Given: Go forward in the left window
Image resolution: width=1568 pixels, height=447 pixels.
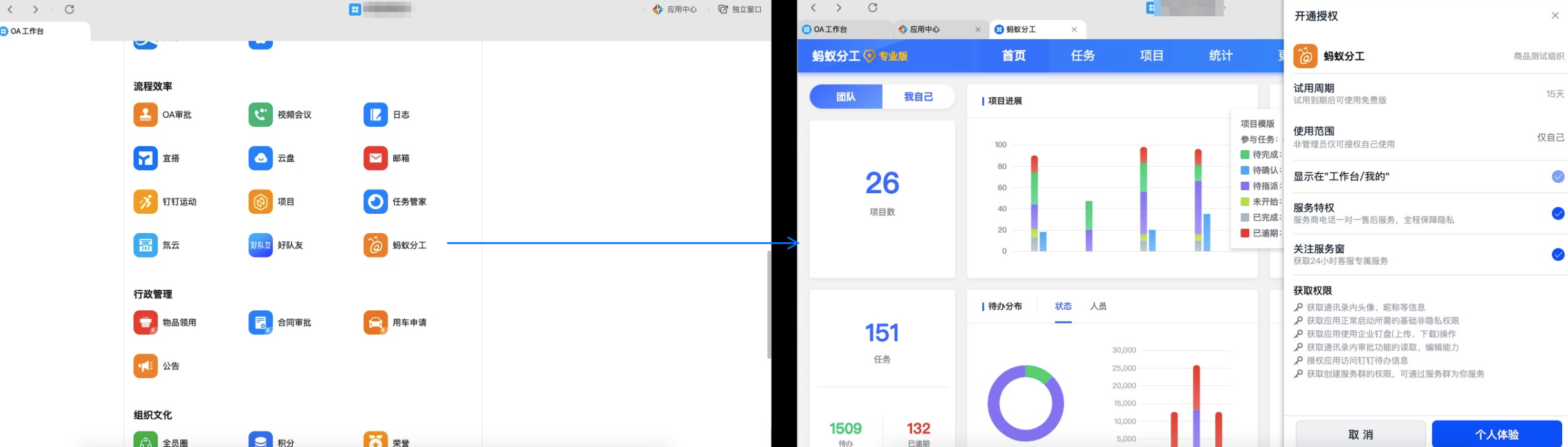Looking at the screenshot, I should 35,9.
